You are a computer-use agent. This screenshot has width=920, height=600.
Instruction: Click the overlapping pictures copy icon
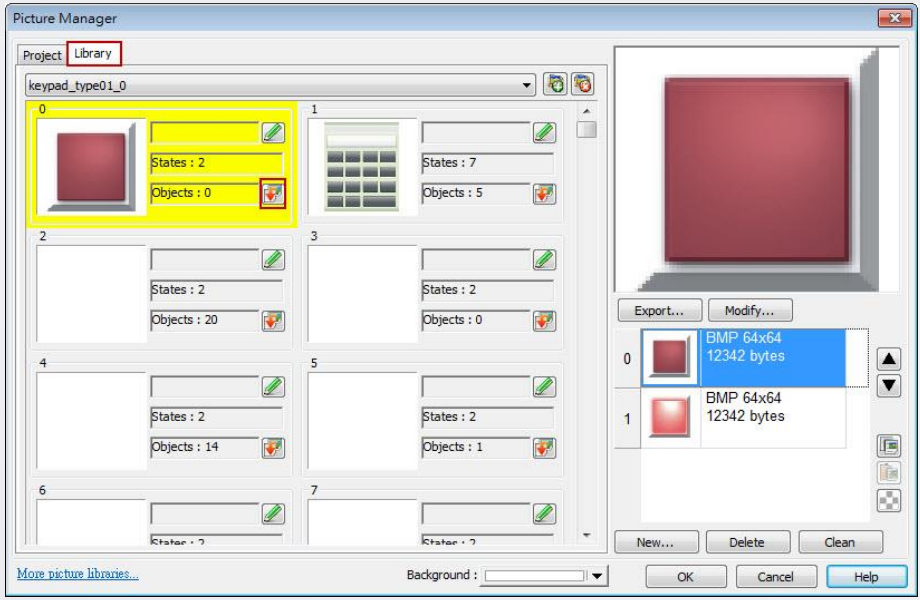(x=889, y=446)
